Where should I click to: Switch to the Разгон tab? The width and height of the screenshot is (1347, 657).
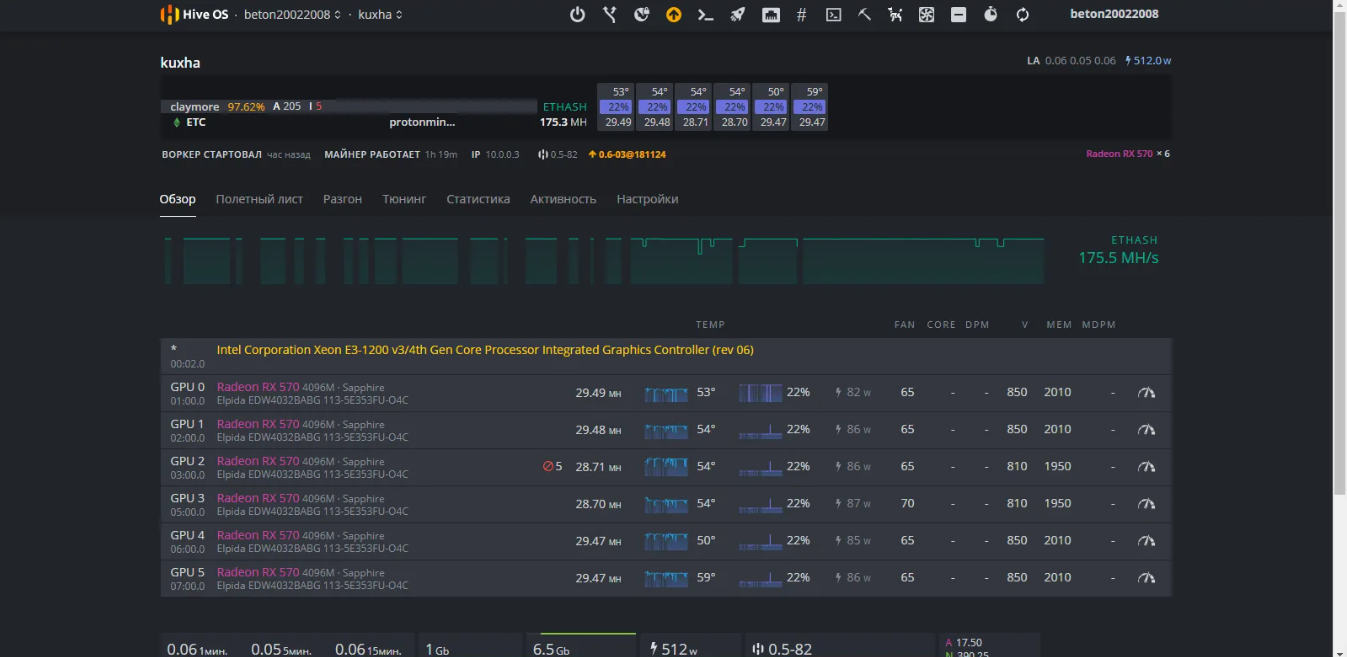342,199
